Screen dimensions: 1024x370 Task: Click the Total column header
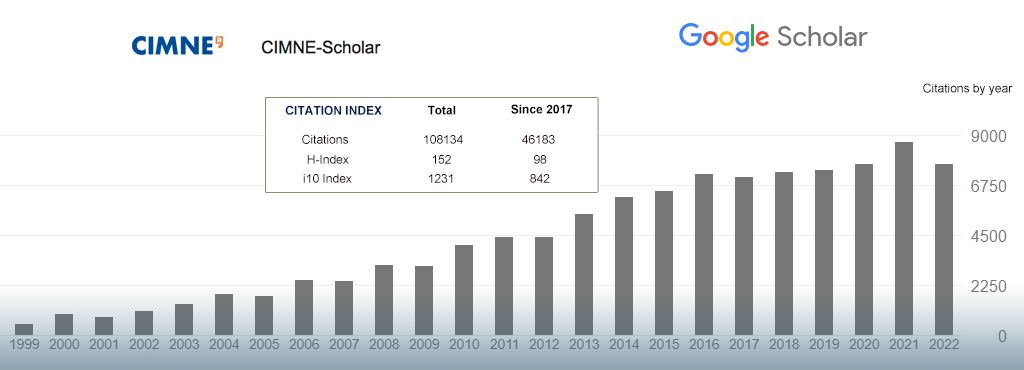click(441, 110)
